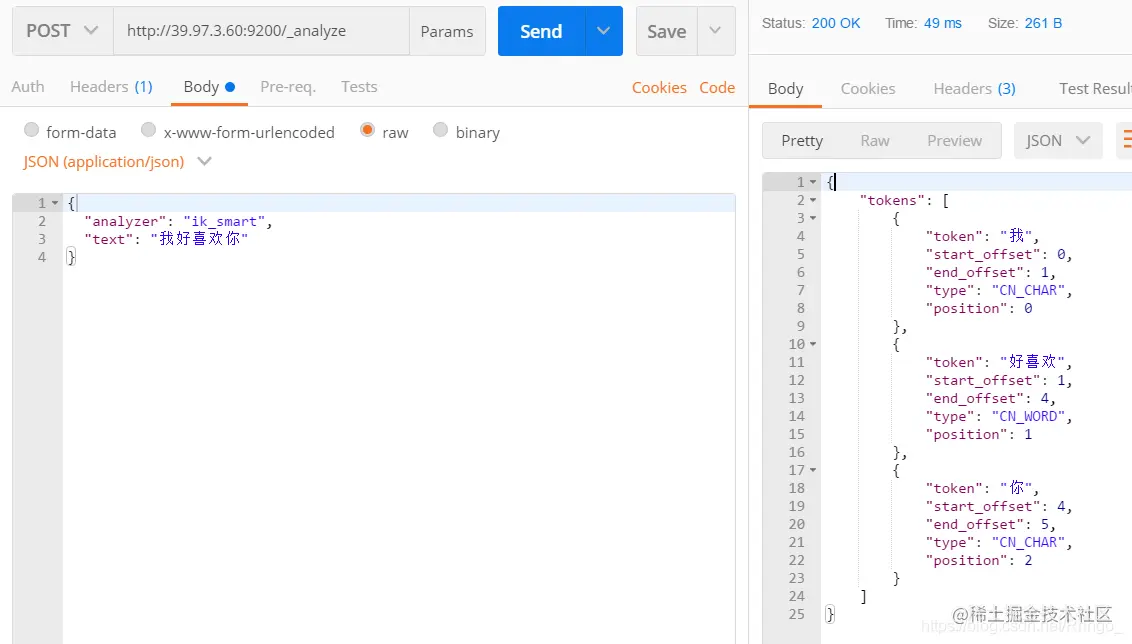Viewport: 1132px width, 644px height.
Task: Click the 49 ms time value
Action: pos(943,23)
